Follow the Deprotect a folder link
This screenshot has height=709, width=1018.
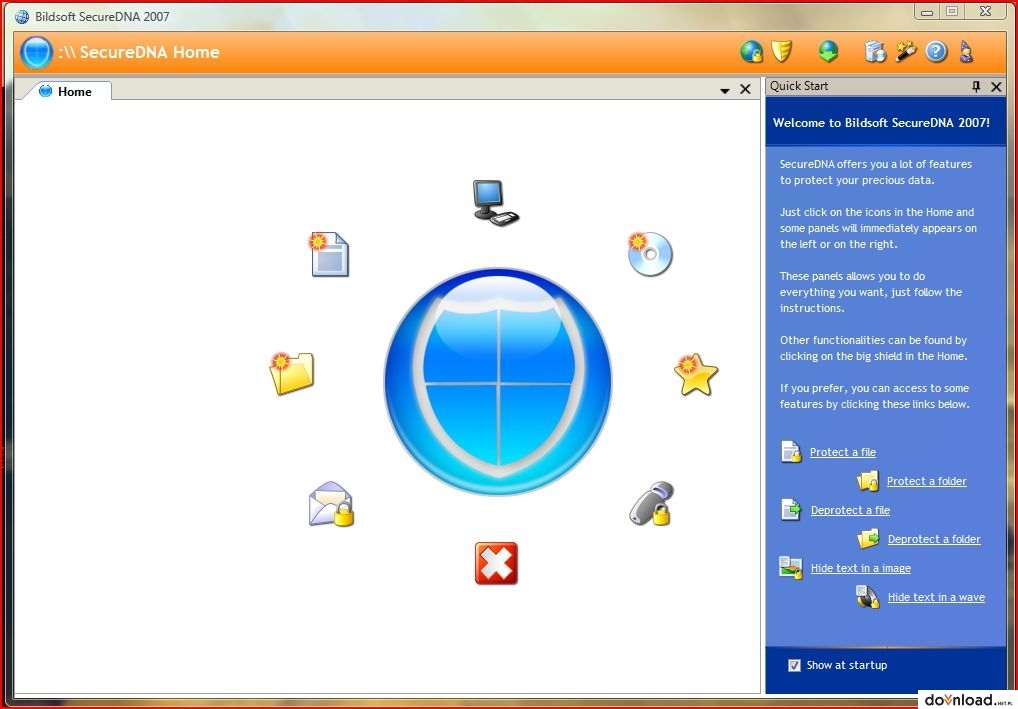934,539
